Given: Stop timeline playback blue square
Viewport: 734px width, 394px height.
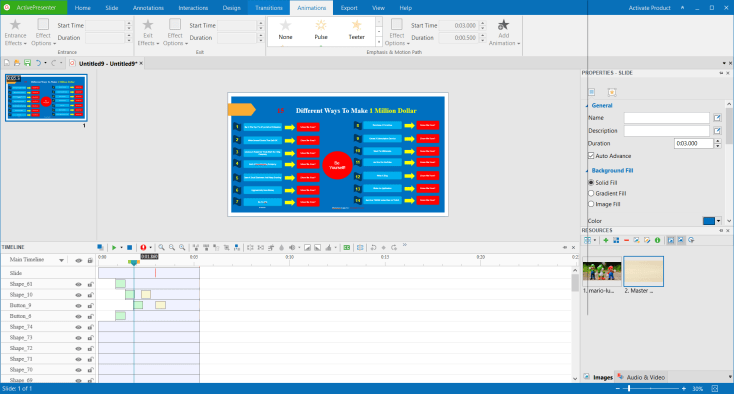Looking at the screenshot, I should click(x=130, y=248).
